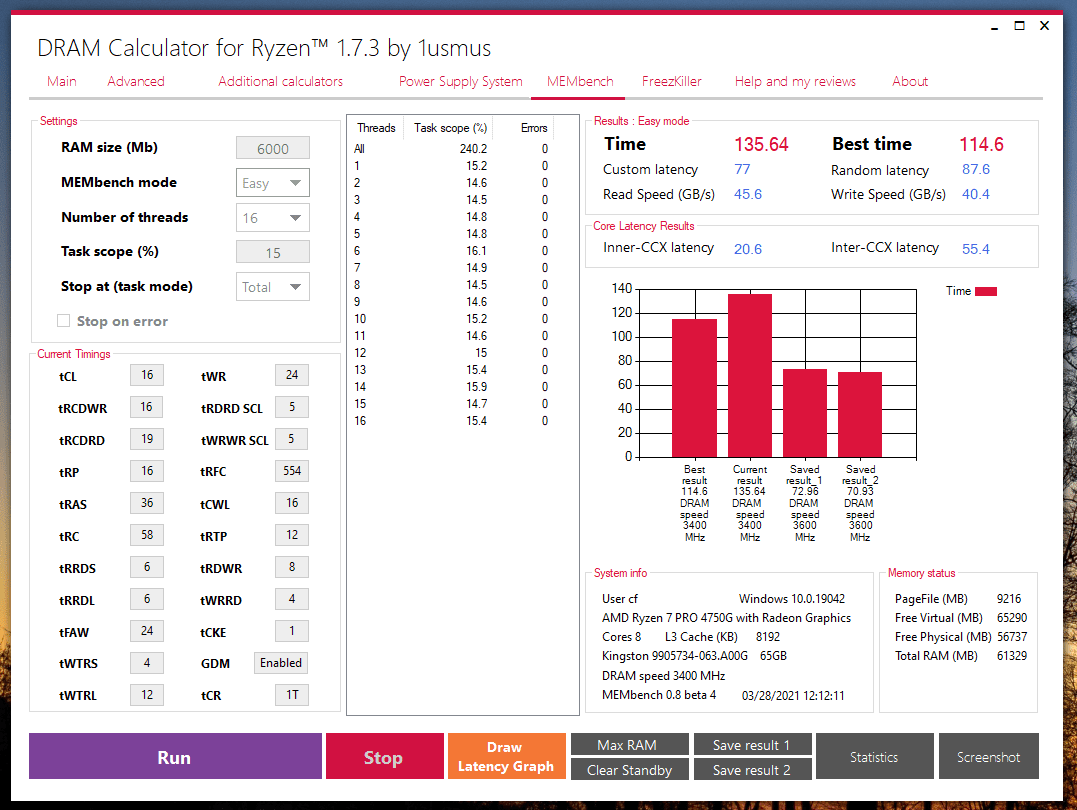Image resolution: width=1077 pixels, height=810 pixels.
Task: Click the Inner-CCX latency value 20.6
Action: pos(748,249)
